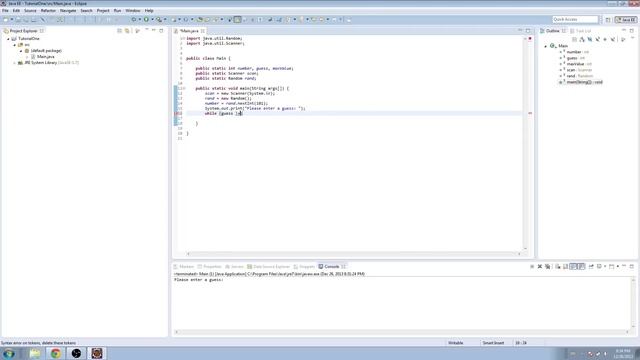Click the Open Perspective icon beside Java EE
Image resolution: width=640 pixels, height=360 pixels.
point(608,20)
